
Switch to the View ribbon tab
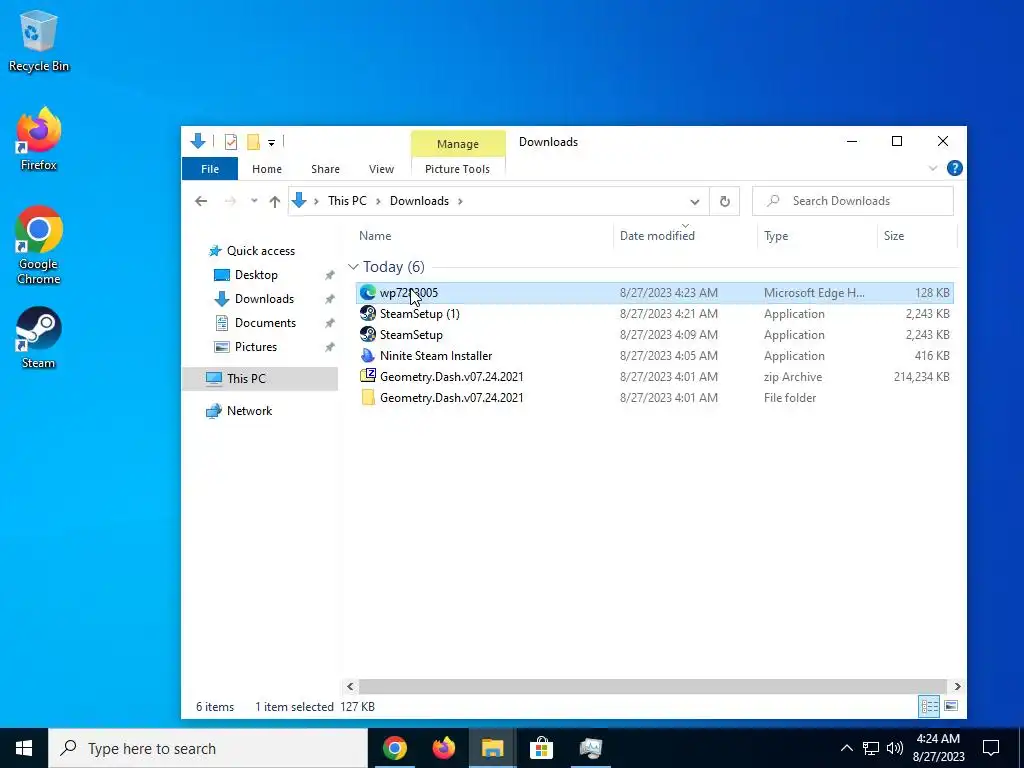[381, 169]
